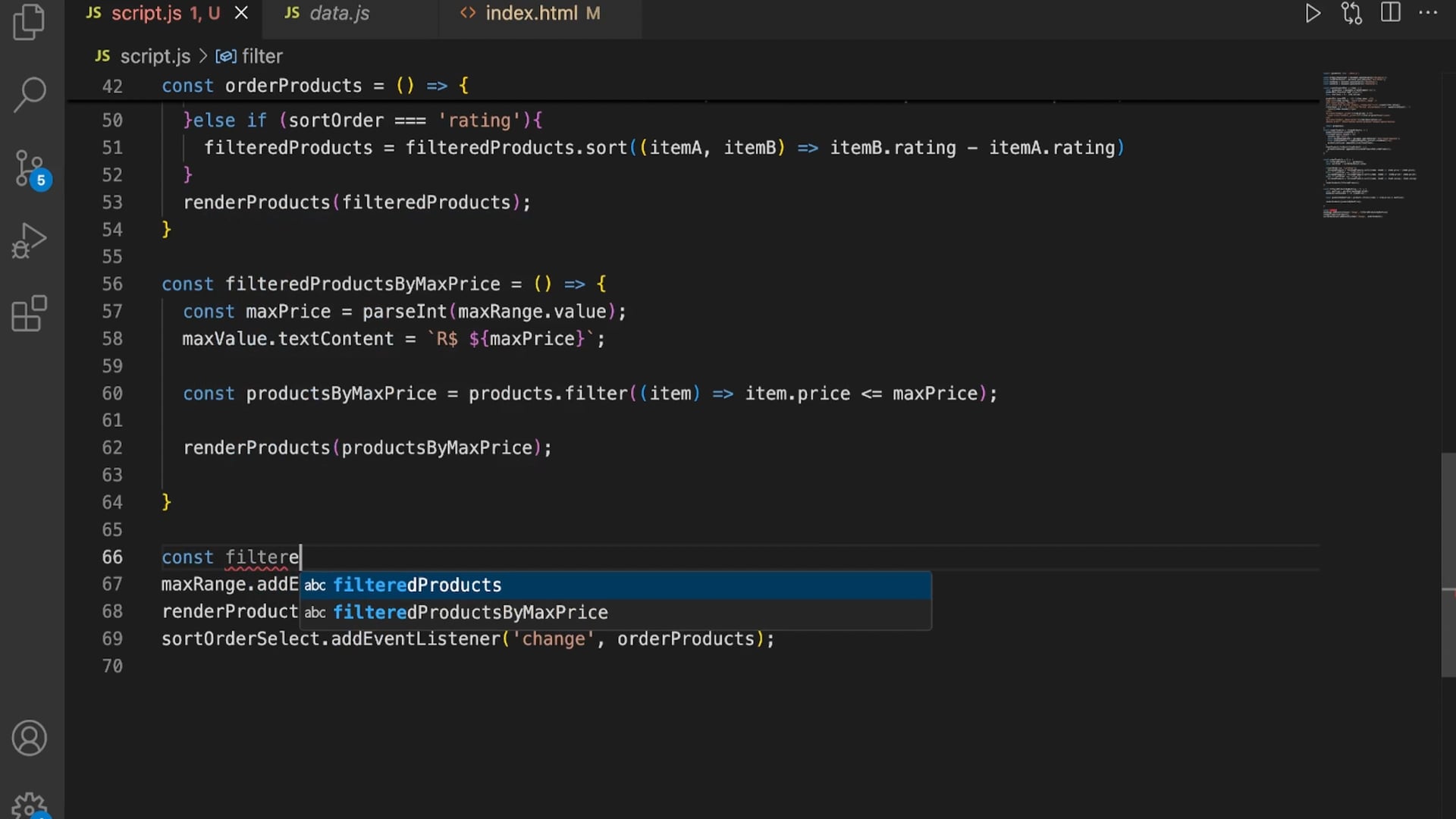The height and width of the screenshot is (819, 1456).
Task: Switch to the index.html tab
Action: [530, 13]
